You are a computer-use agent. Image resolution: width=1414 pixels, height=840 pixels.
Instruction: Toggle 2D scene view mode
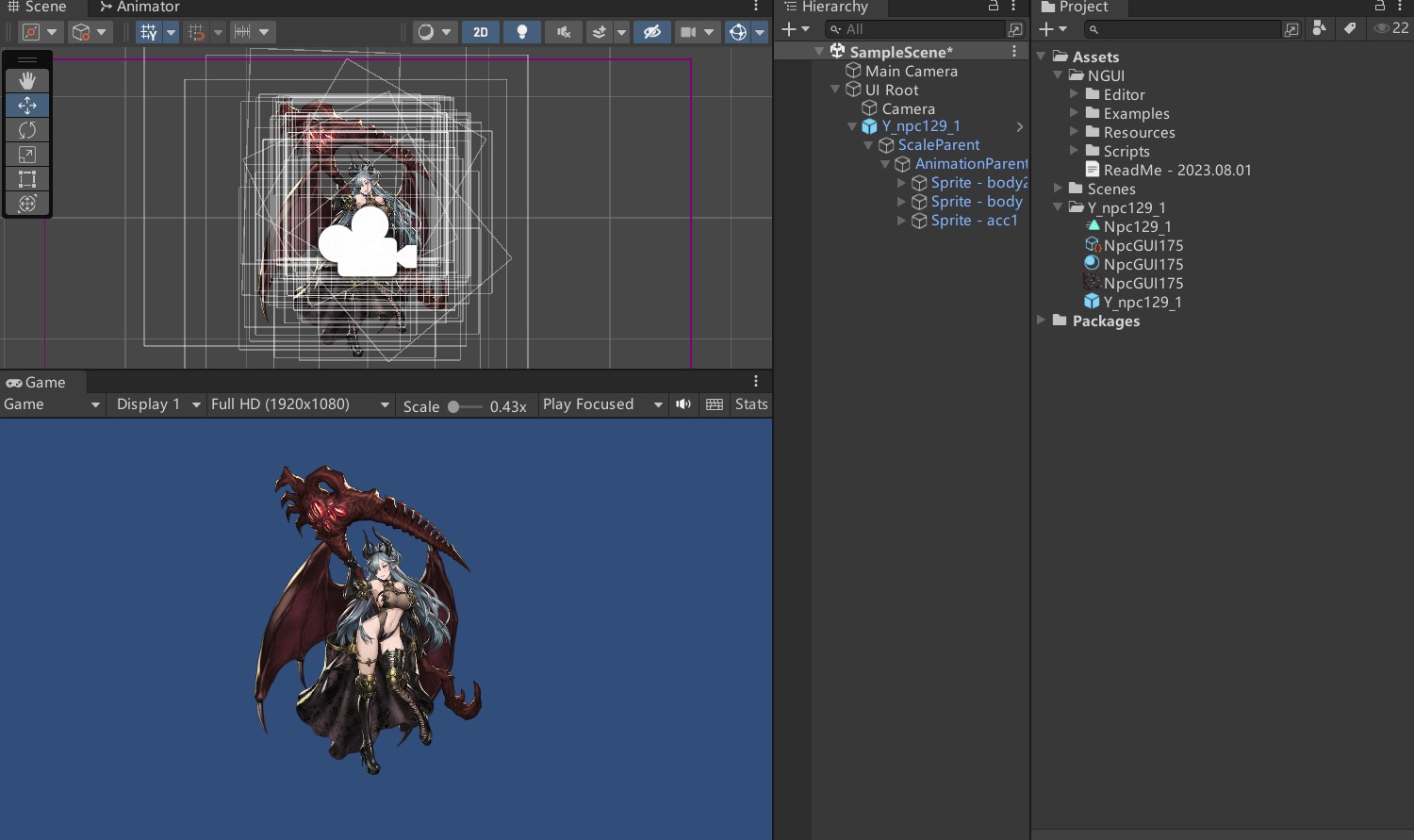click(x=481, y=32)
